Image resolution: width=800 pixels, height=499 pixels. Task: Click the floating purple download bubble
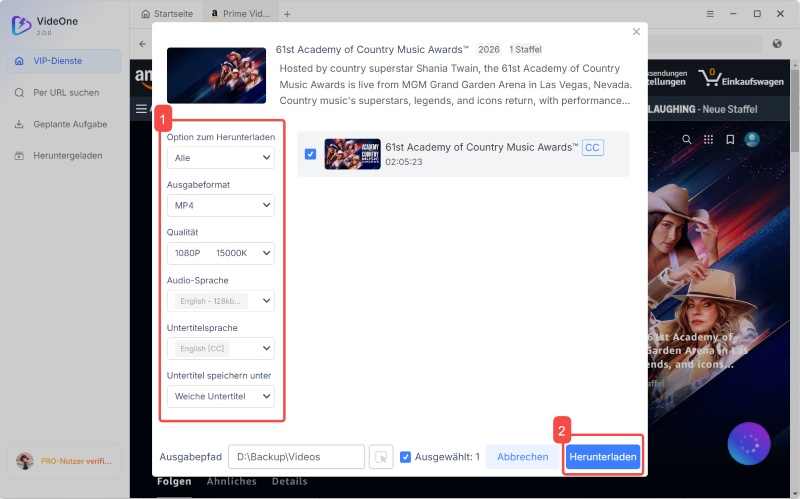(749, 443)
